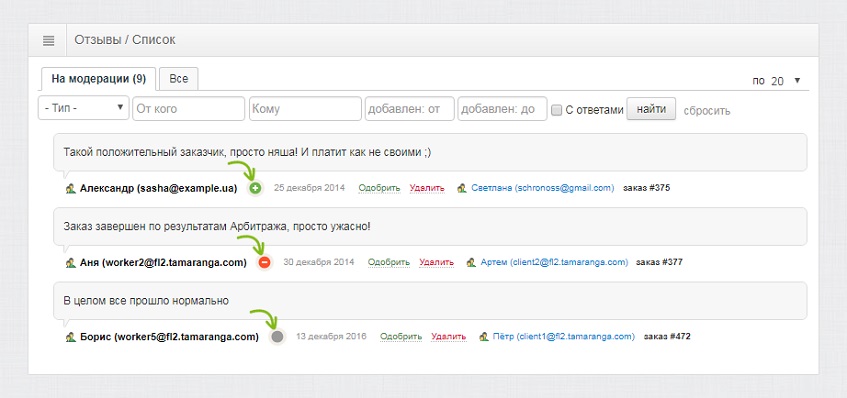The width and height of the screenshot is (847, 398).
Task: Approve Борис's review via 'Одобрить'
Action: point(400,336)
